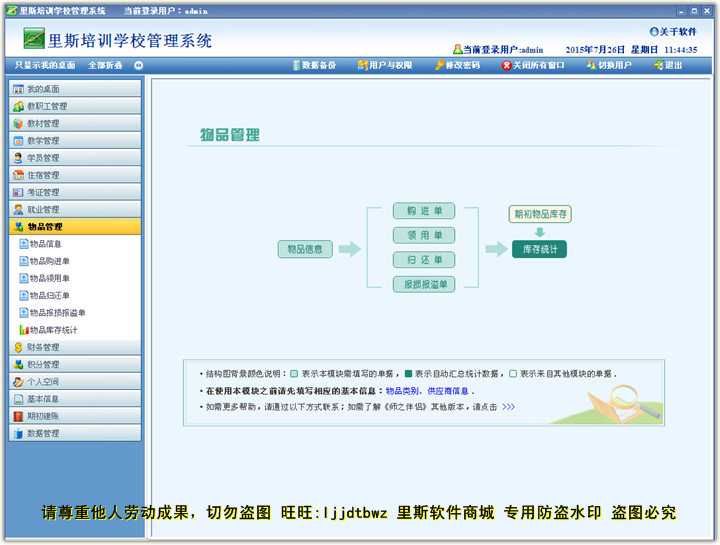Click the 教职工管理 people icon
720x545 pixels.
pyautogui.click(x=18, y=106)
